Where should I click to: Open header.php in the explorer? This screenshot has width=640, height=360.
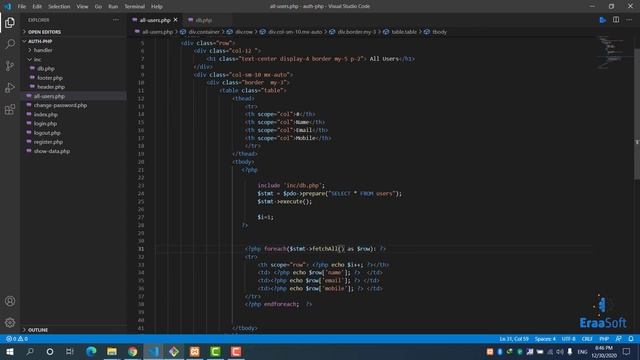tap(51, 87)
